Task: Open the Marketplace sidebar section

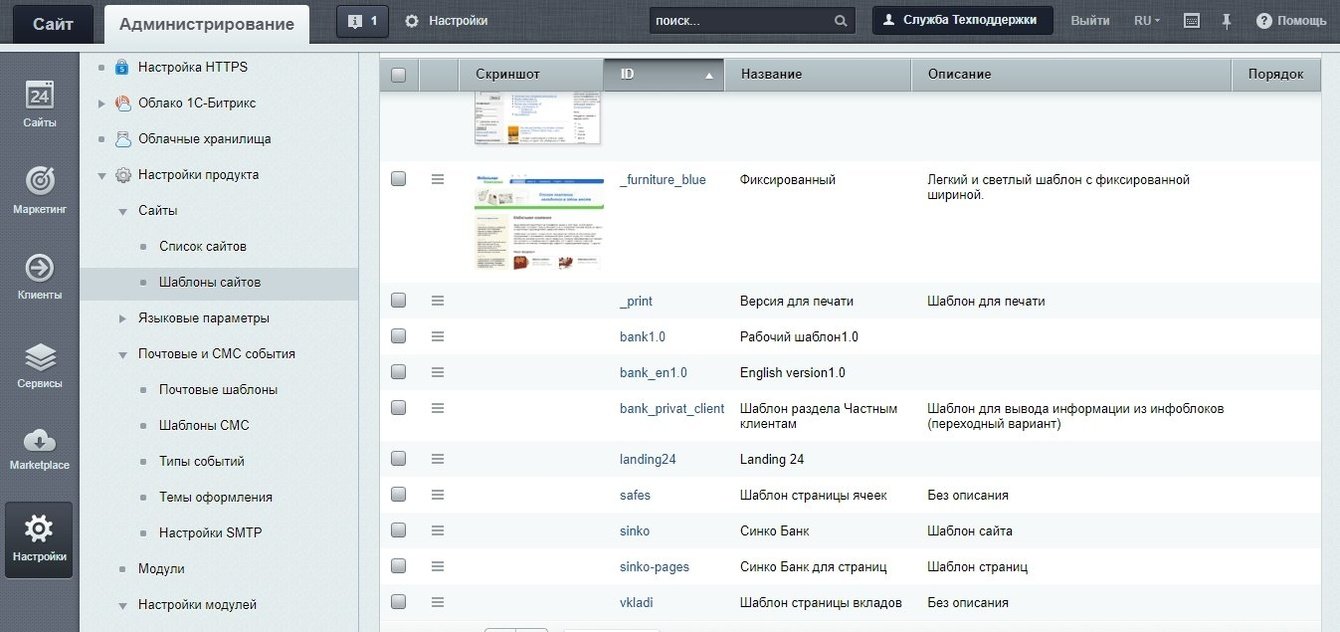Action: pyautogui.click(x=39, y=449)
